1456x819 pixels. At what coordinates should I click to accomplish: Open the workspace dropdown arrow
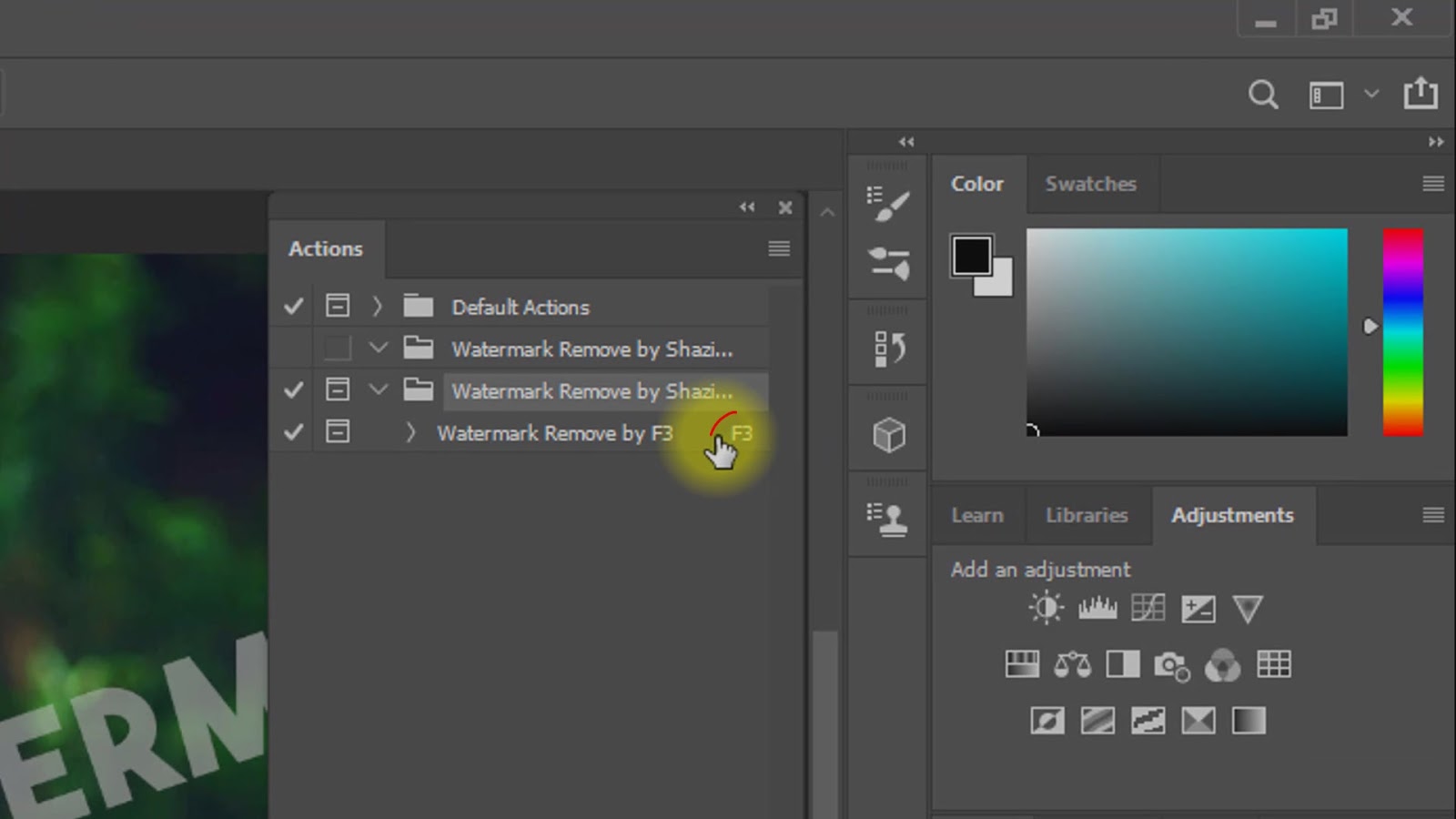1371,94
